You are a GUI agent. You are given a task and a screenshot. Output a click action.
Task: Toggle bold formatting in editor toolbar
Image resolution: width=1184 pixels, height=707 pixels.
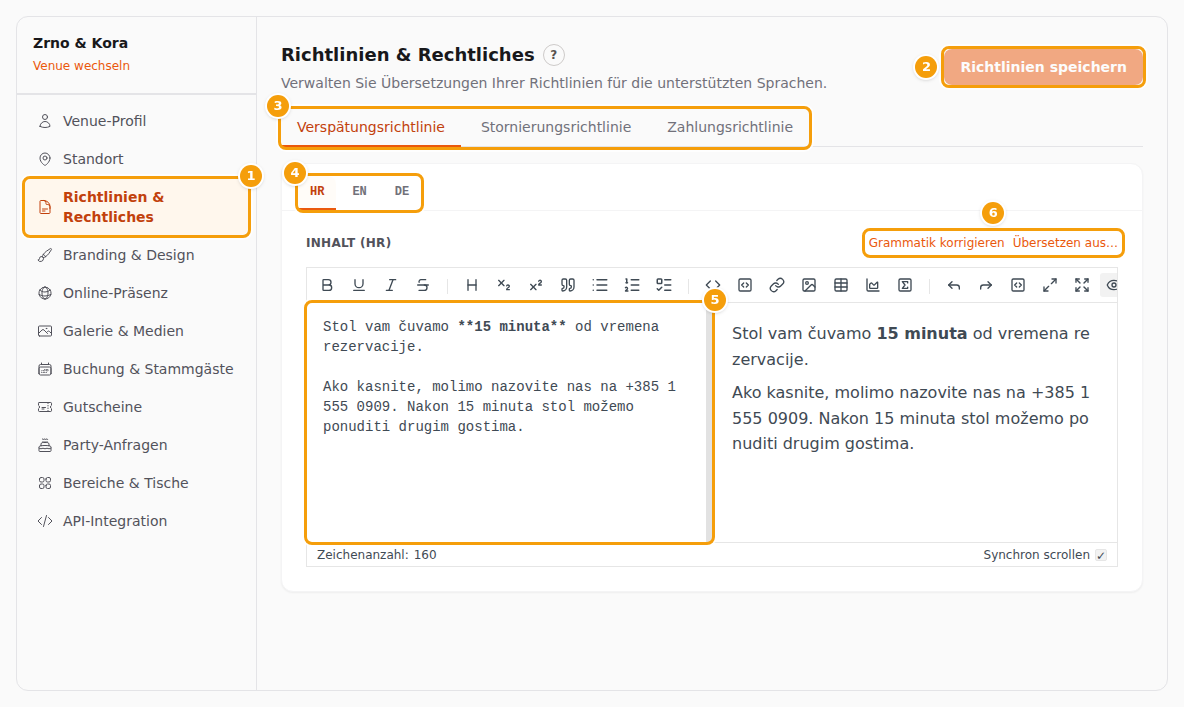(327, 285)
